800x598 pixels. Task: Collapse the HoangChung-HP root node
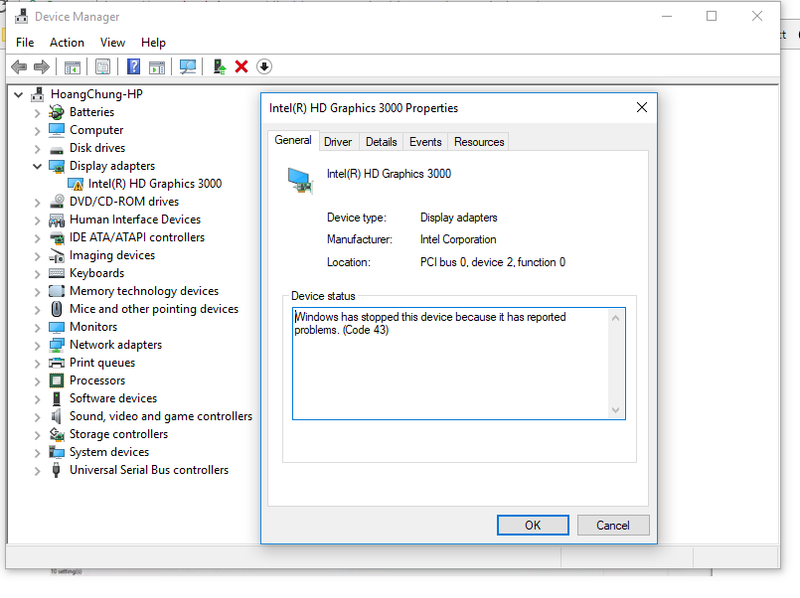pos(19,94)
